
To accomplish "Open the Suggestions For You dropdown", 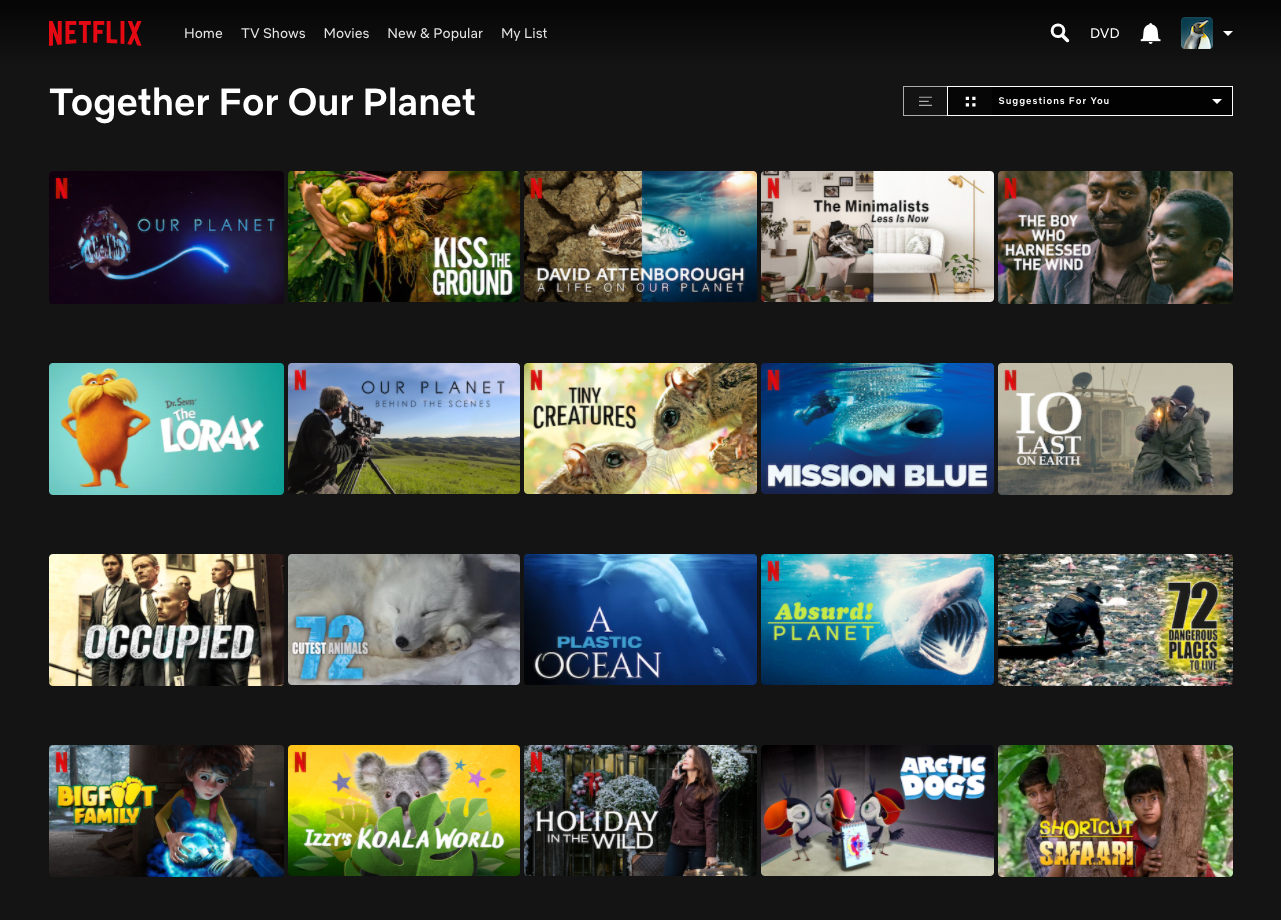I will tap(1090, 101).
